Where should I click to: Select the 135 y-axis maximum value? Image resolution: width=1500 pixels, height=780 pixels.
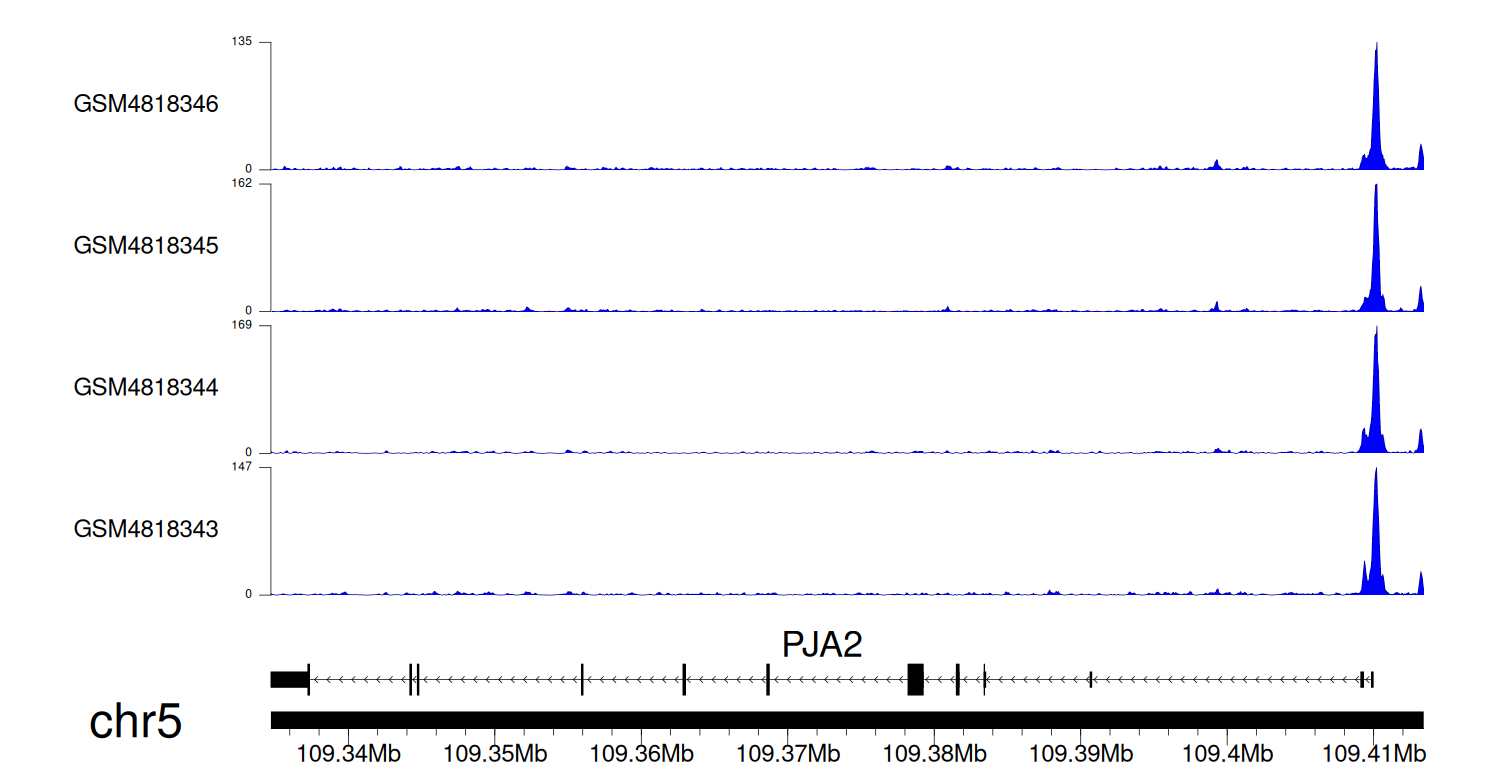click(x=242, y=41)
